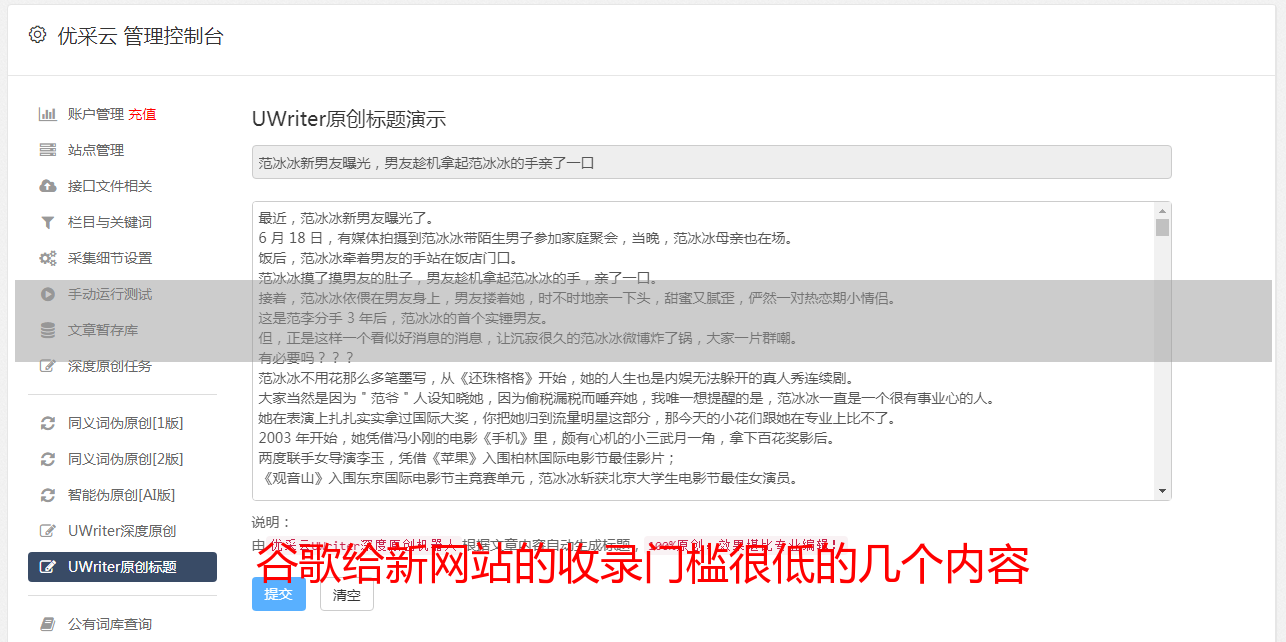Screen dimensions: 1286x642
Task: Click the generated title field at top
Action: click(x=711, y=162)
